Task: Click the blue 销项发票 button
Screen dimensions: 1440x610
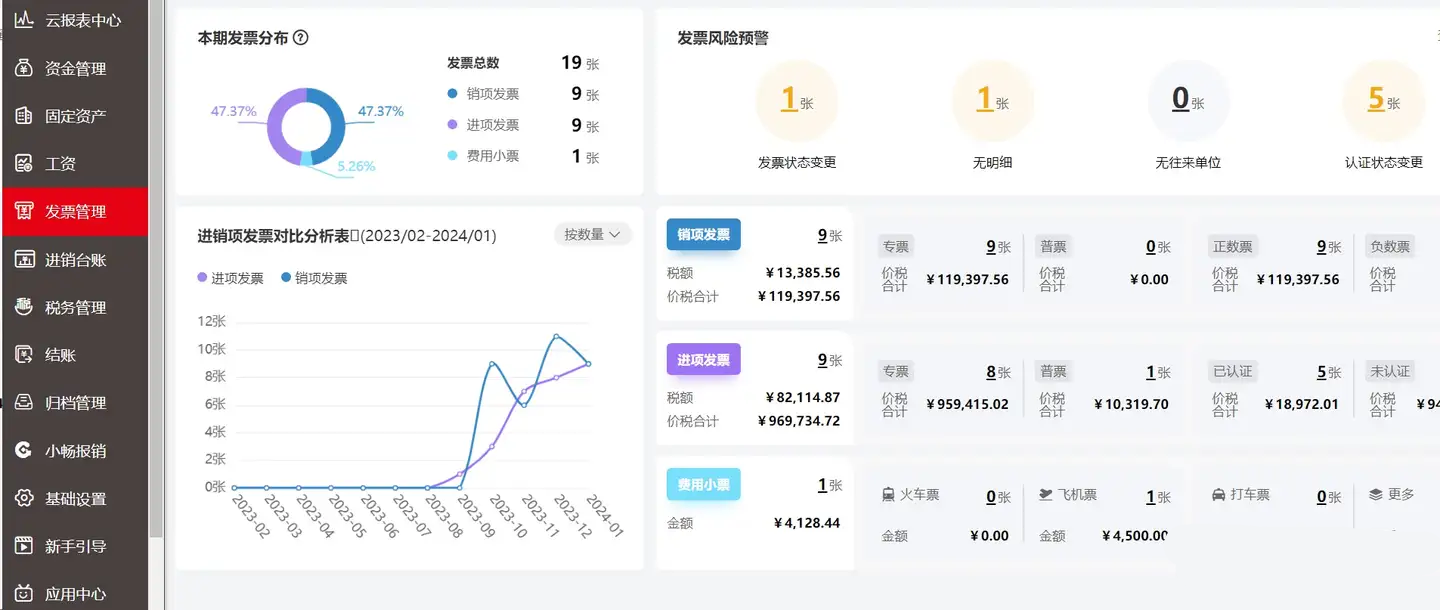Action: [704, 235]
